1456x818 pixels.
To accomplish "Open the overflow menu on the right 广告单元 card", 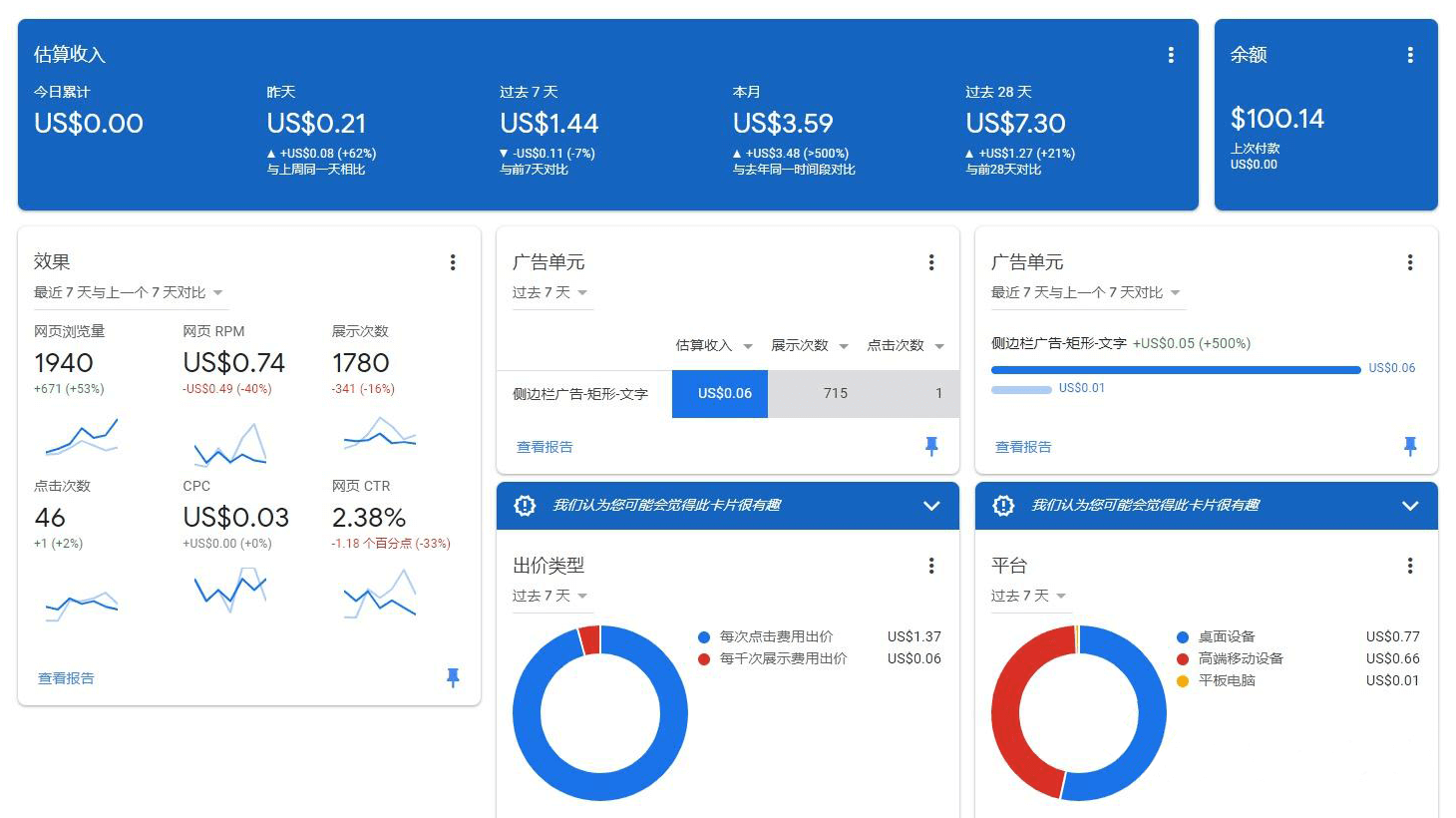I will (1410, 262).
